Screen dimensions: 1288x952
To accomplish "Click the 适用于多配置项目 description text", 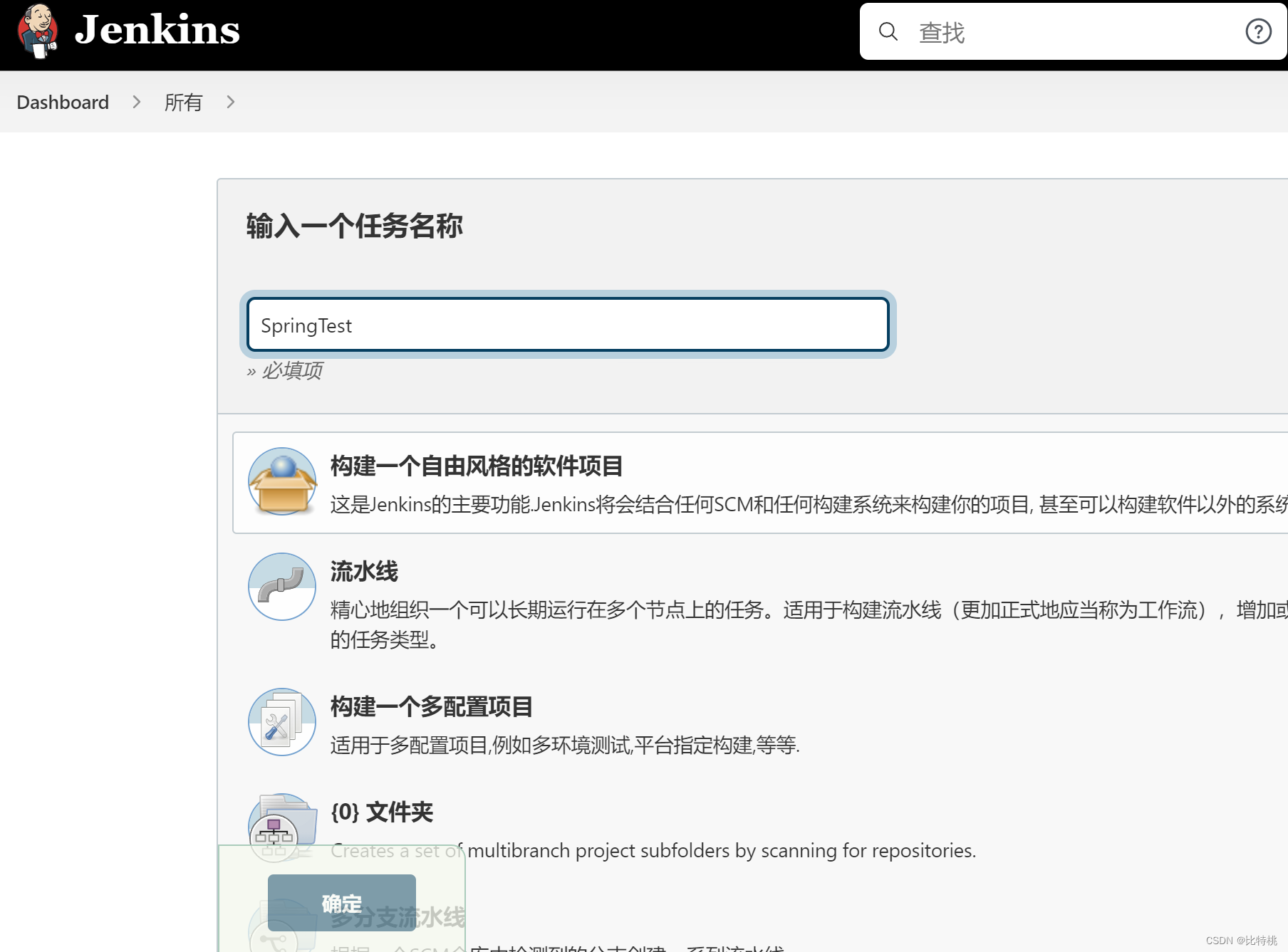I will click(x=565, y=745).
